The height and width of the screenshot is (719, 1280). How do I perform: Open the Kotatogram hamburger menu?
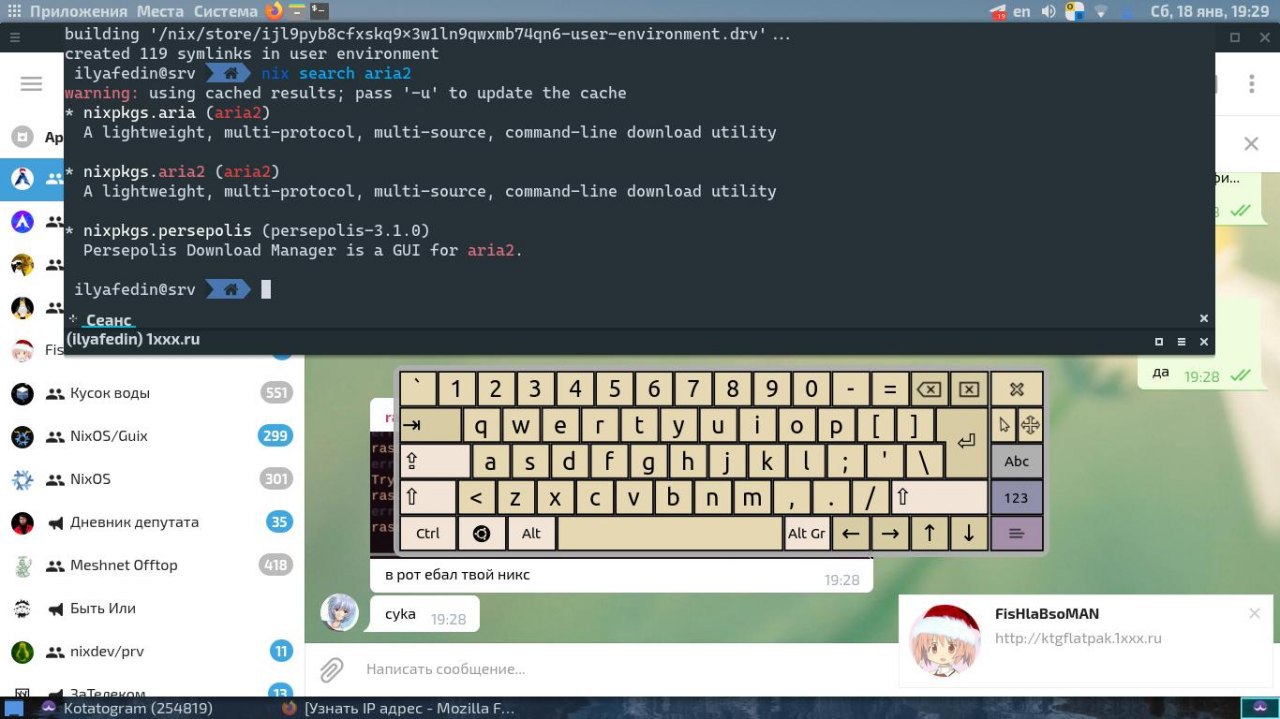pyautogui.click(x=31, y=84)
